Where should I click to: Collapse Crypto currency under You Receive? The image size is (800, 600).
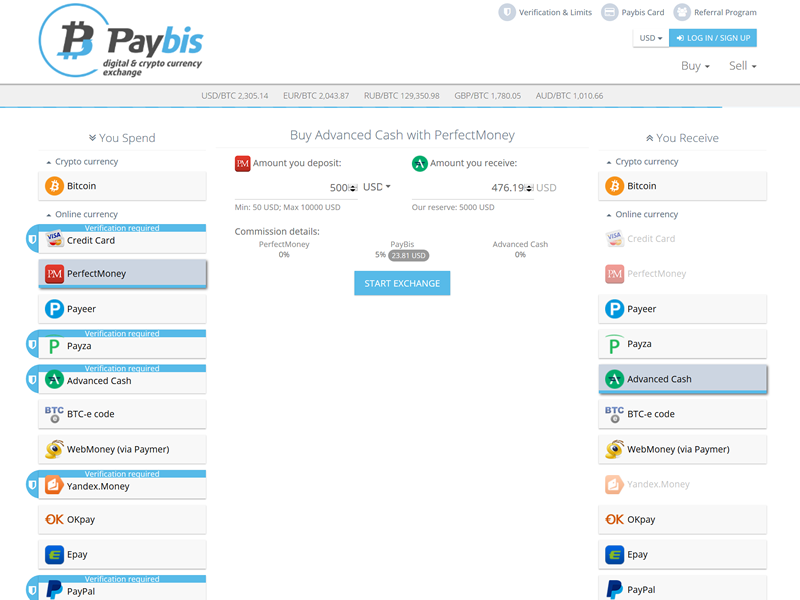pyautogui.click(x=642, y=162)
